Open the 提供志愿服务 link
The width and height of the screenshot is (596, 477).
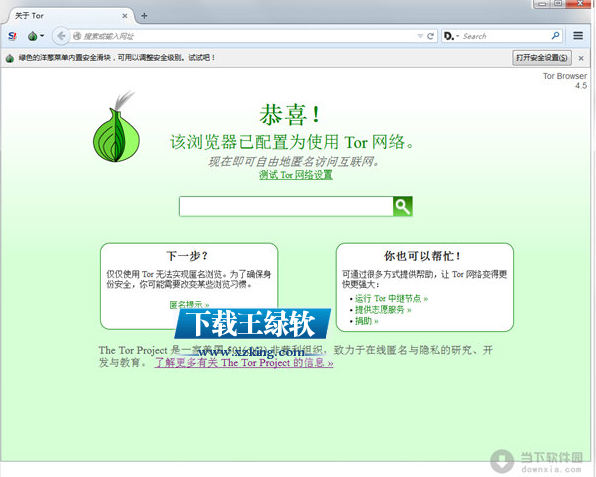pos(383,310)
